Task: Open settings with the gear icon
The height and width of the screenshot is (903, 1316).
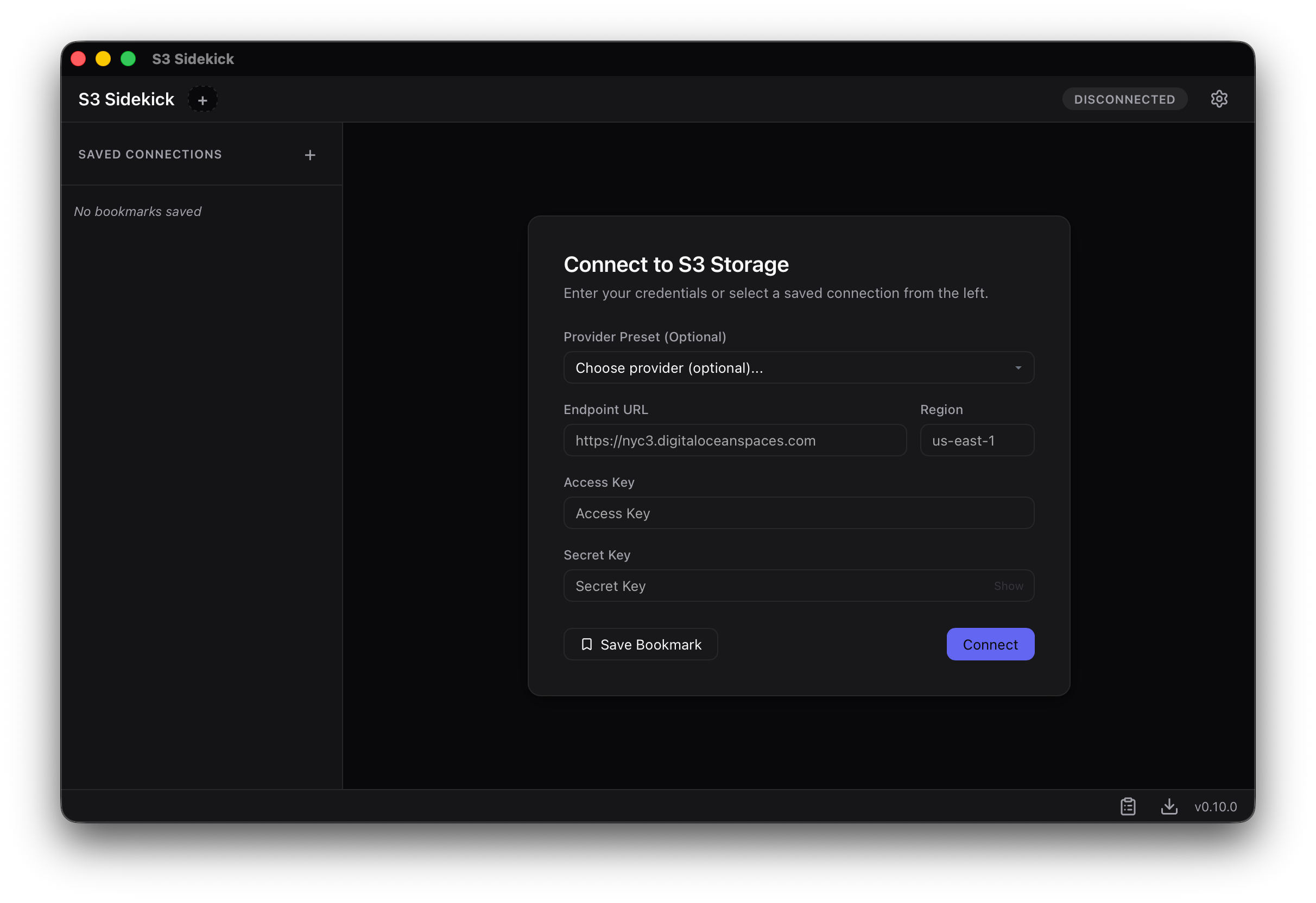Action: pos(1219,99)
